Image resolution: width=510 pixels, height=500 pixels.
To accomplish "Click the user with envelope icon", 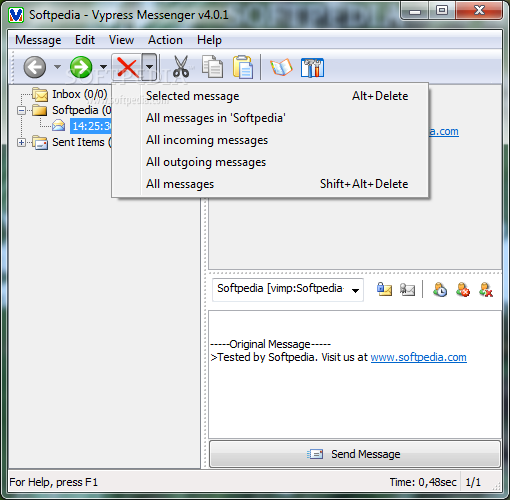I will 407,289.
